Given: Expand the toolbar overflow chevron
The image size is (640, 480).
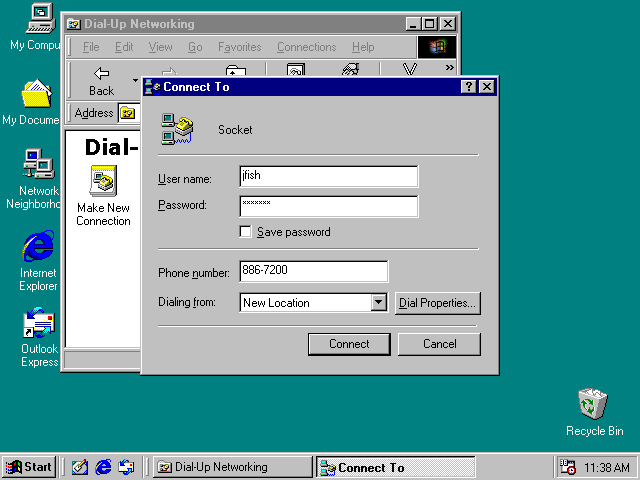Looking at the screenshot, I should pos(449,67).
